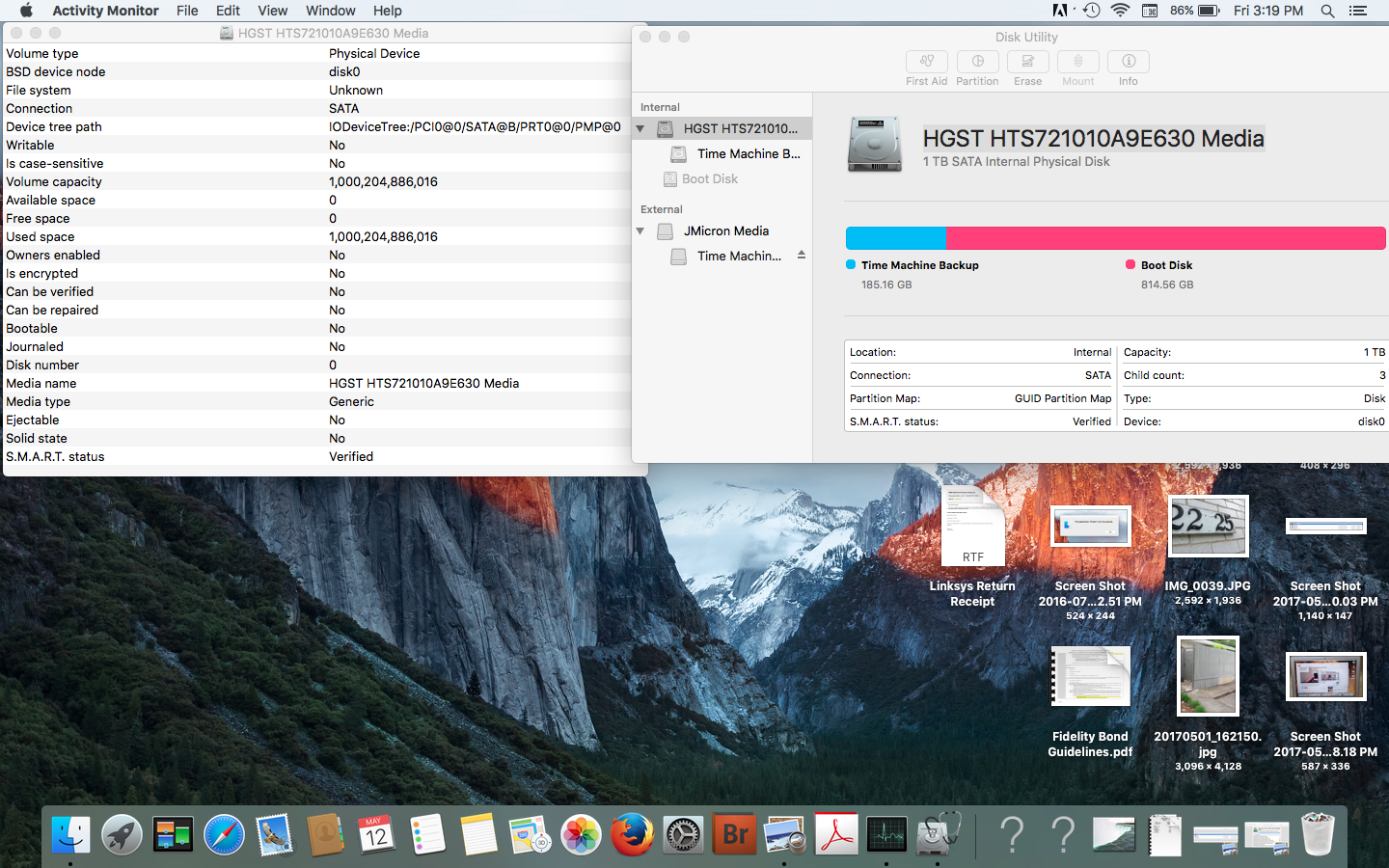1389x868 pixels.
Task: Open Photos from the Dock
Action: click(x=581, y=834)
